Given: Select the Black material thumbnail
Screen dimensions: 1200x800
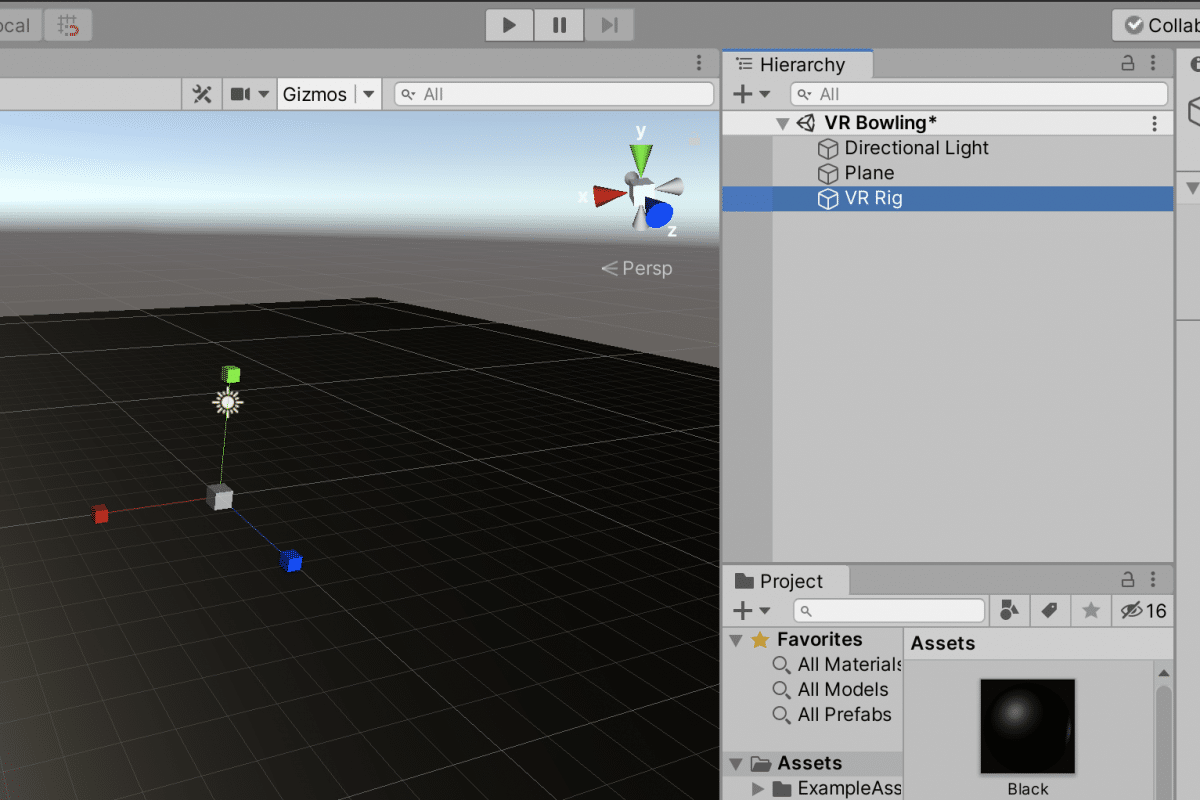Looking at the screenshot, I should coord(1028,727).
